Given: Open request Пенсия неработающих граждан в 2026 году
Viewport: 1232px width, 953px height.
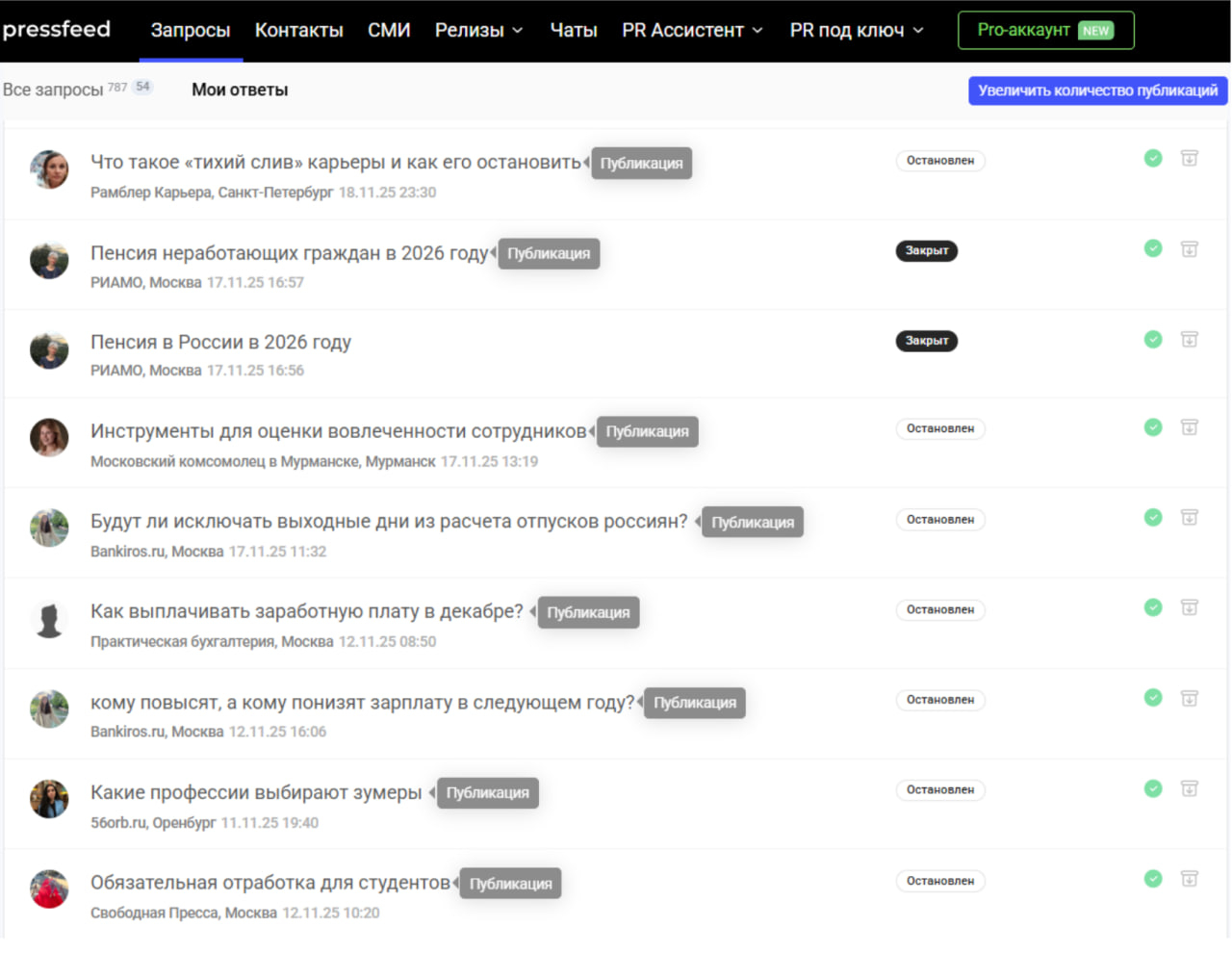Looking at the screenshot, I should tap(290, 253).
